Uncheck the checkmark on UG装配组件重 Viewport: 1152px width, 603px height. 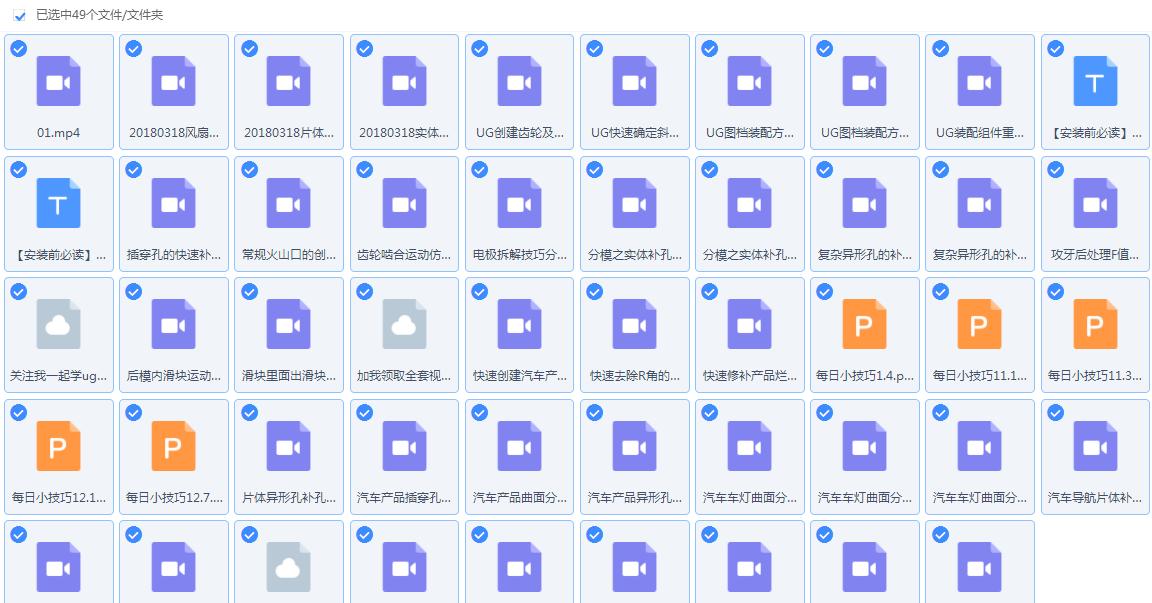938,47
